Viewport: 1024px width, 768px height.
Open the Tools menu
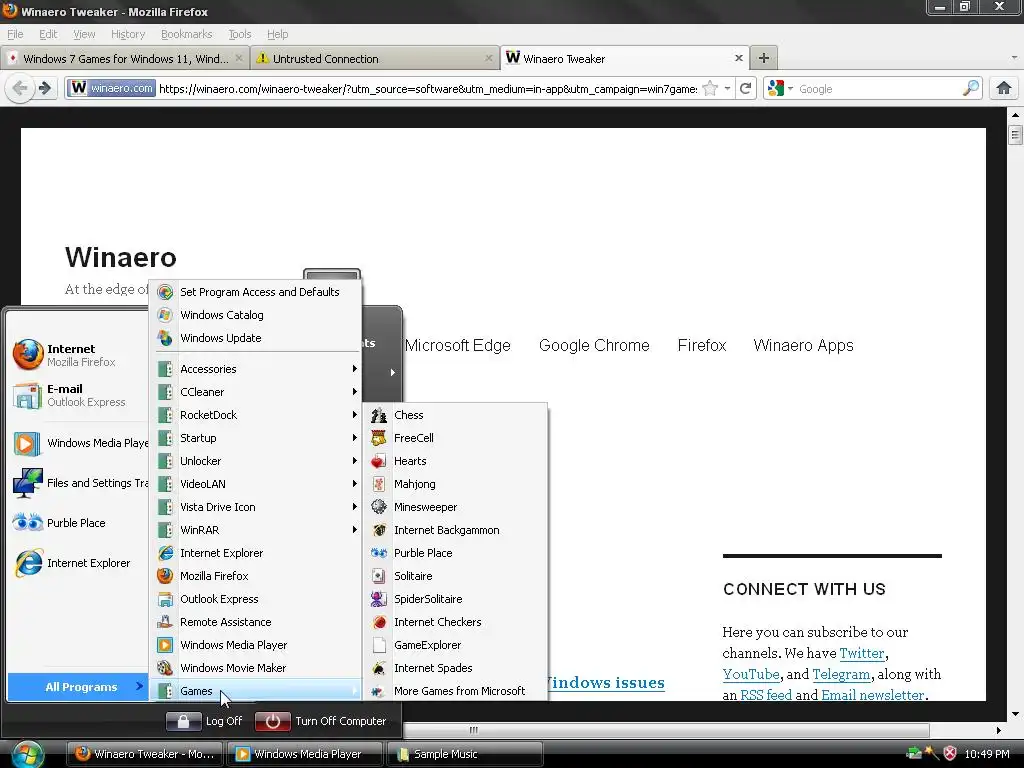240,34
